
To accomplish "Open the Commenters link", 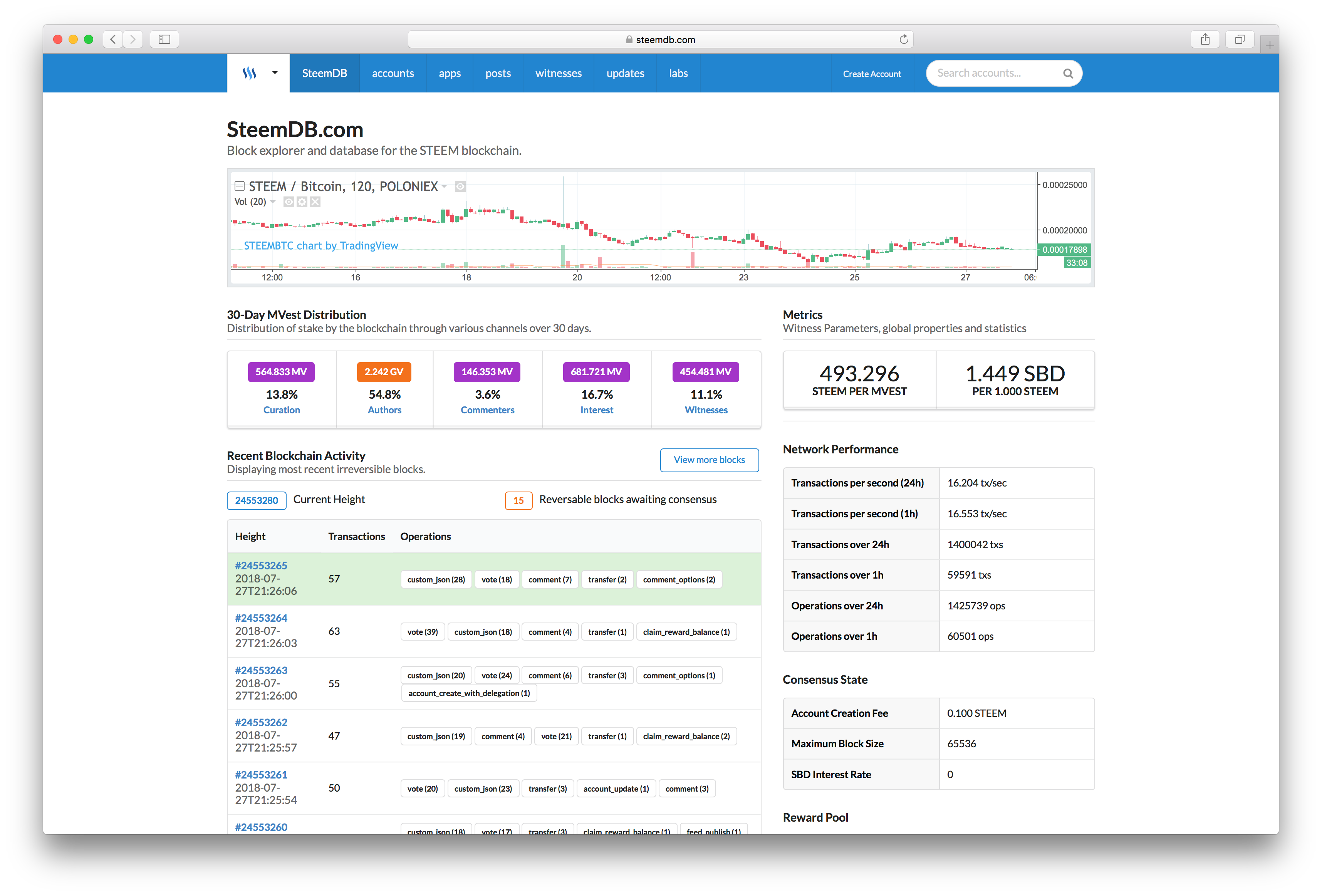I will coord(488,409).
